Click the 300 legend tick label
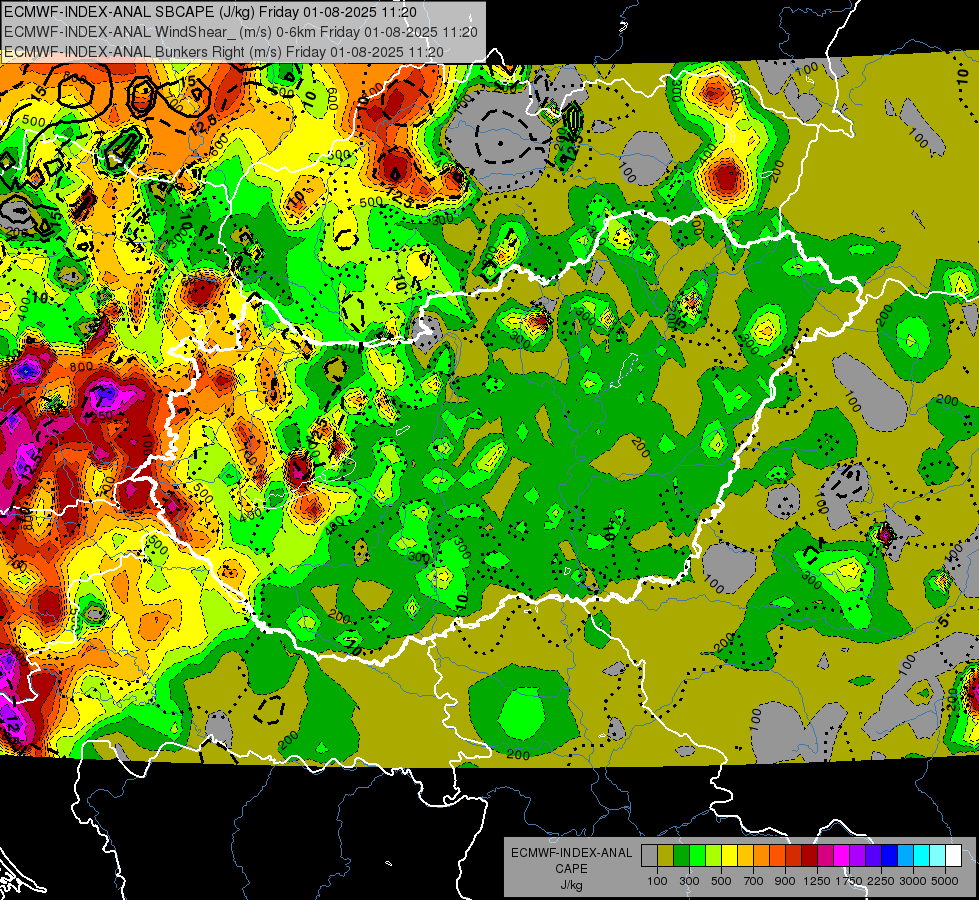 (689, 881)
